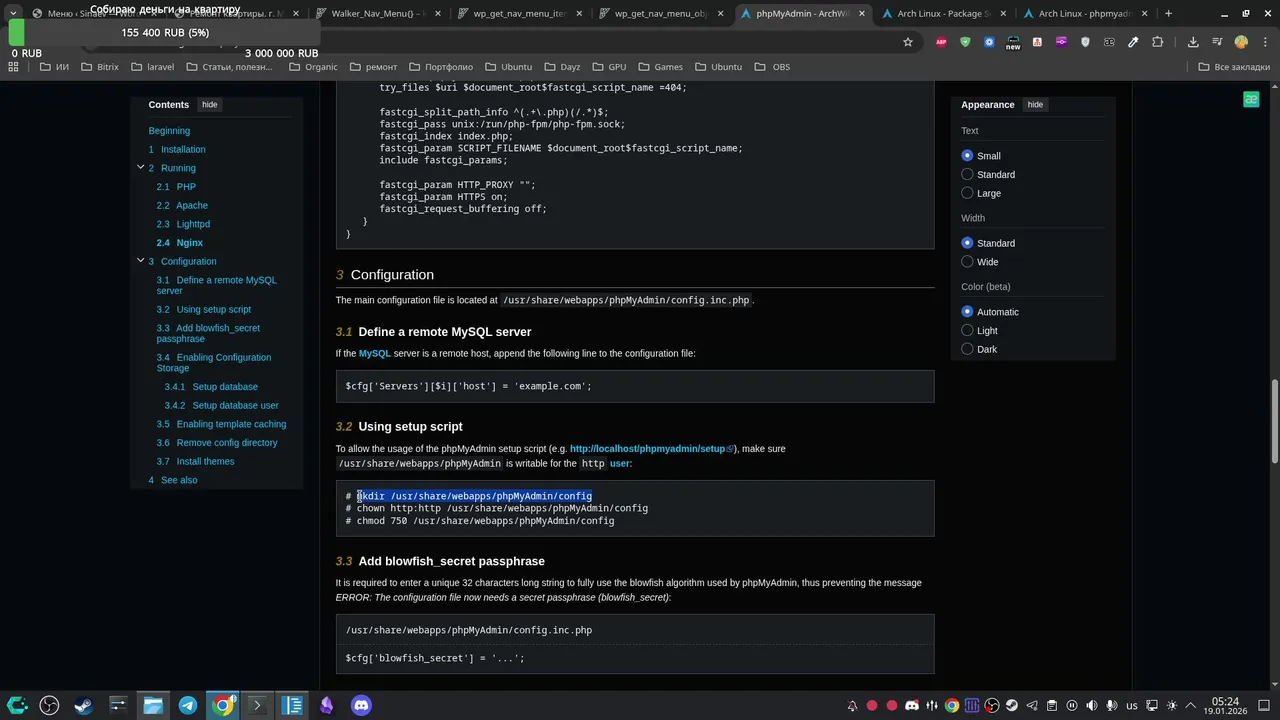Image resolution: width=1280 pixels, height=720 pixels.
Task: Select Standard width option
Action: coord(967,243)
